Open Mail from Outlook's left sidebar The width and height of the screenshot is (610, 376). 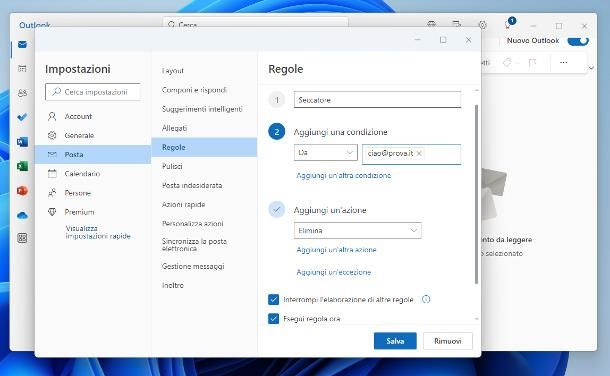pyautogui.click(x=22, y=45)
